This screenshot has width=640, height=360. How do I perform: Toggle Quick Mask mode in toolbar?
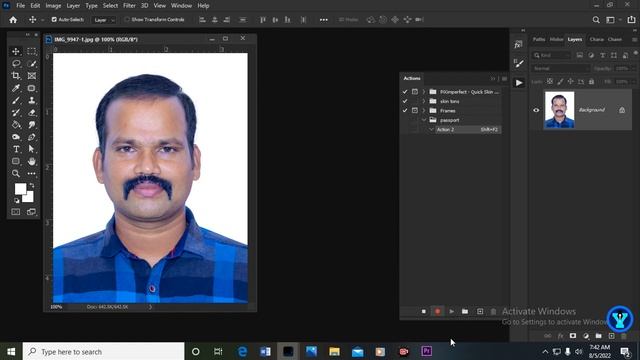click(x=16, y=212)
